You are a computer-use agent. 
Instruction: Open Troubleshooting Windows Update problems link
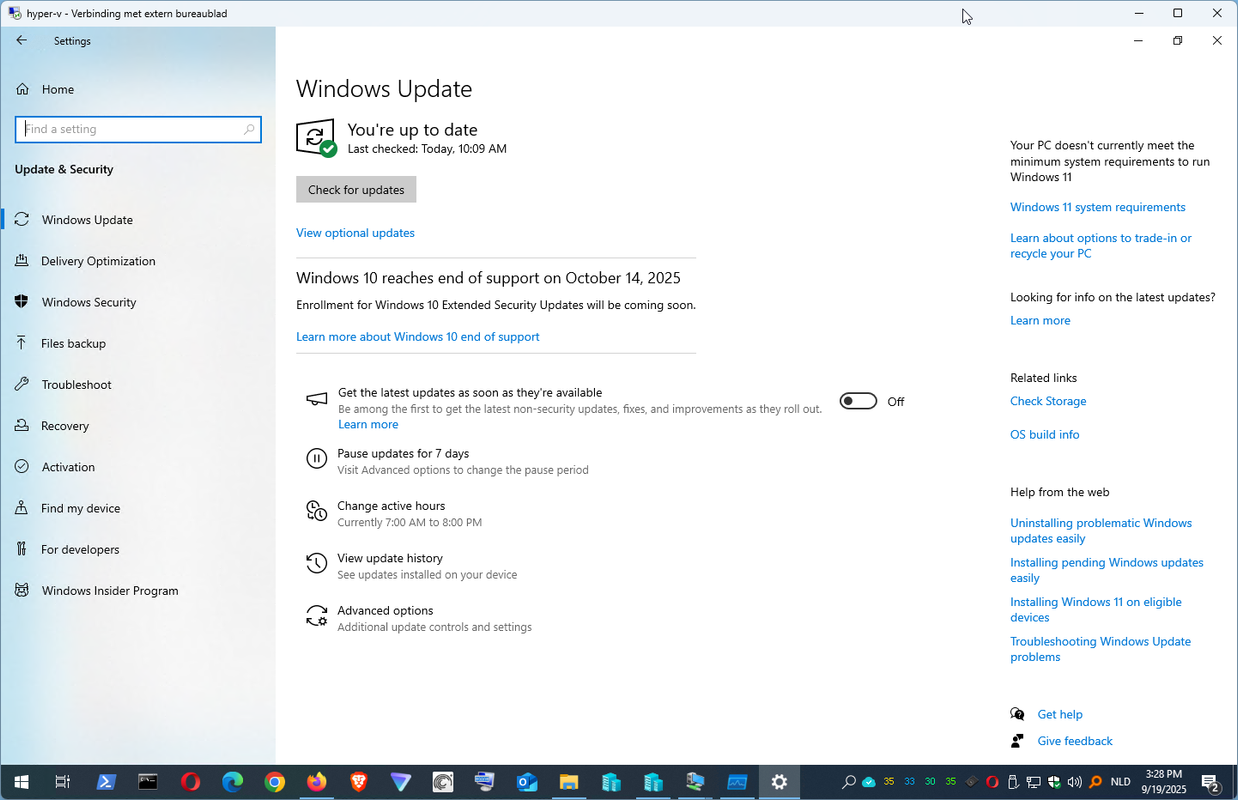pyautogui.click(x=1100, y=649)
